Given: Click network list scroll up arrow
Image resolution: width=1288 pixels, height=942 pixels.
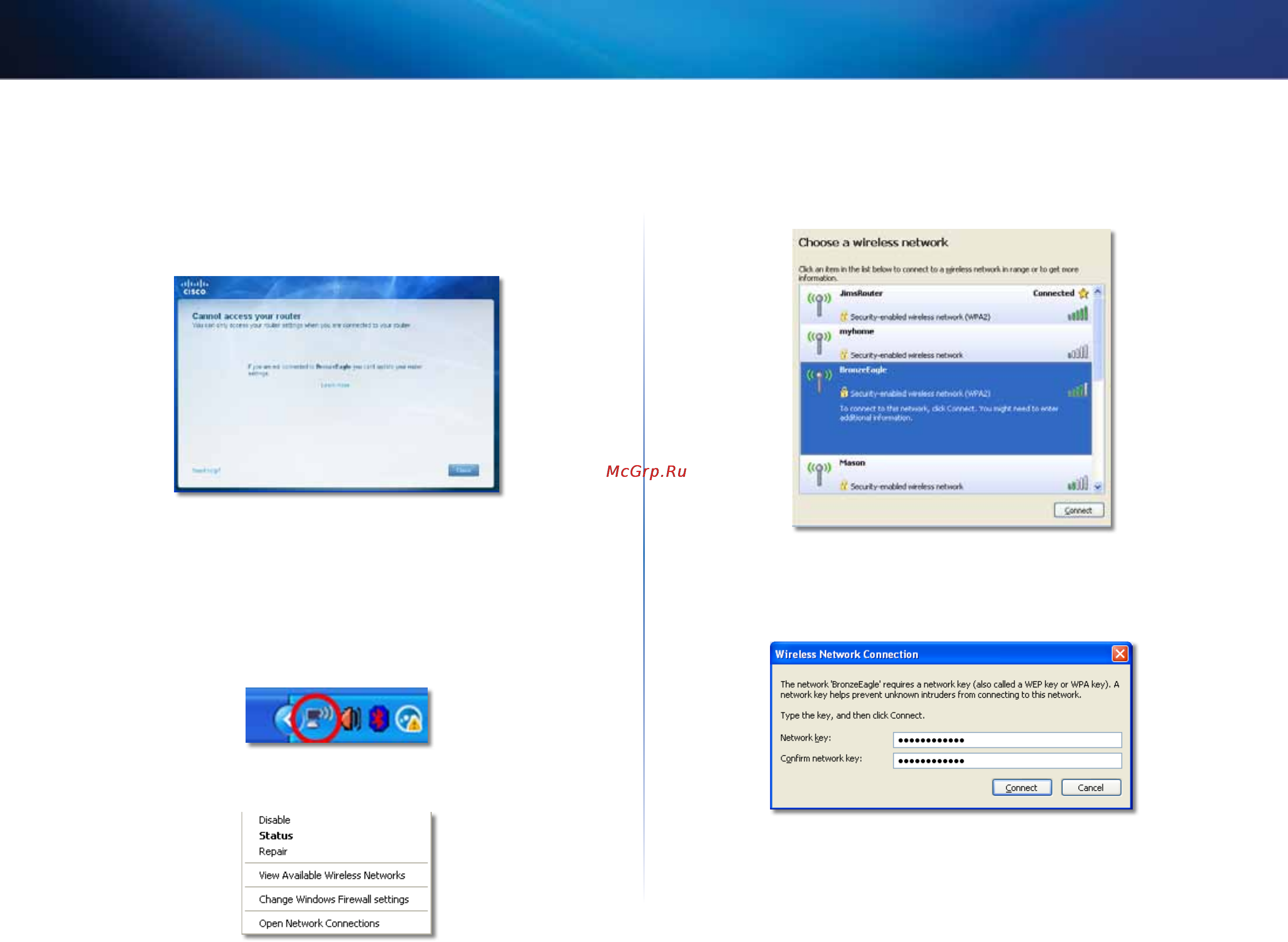Looking at the screenshot, I should tap(1098, 292).
